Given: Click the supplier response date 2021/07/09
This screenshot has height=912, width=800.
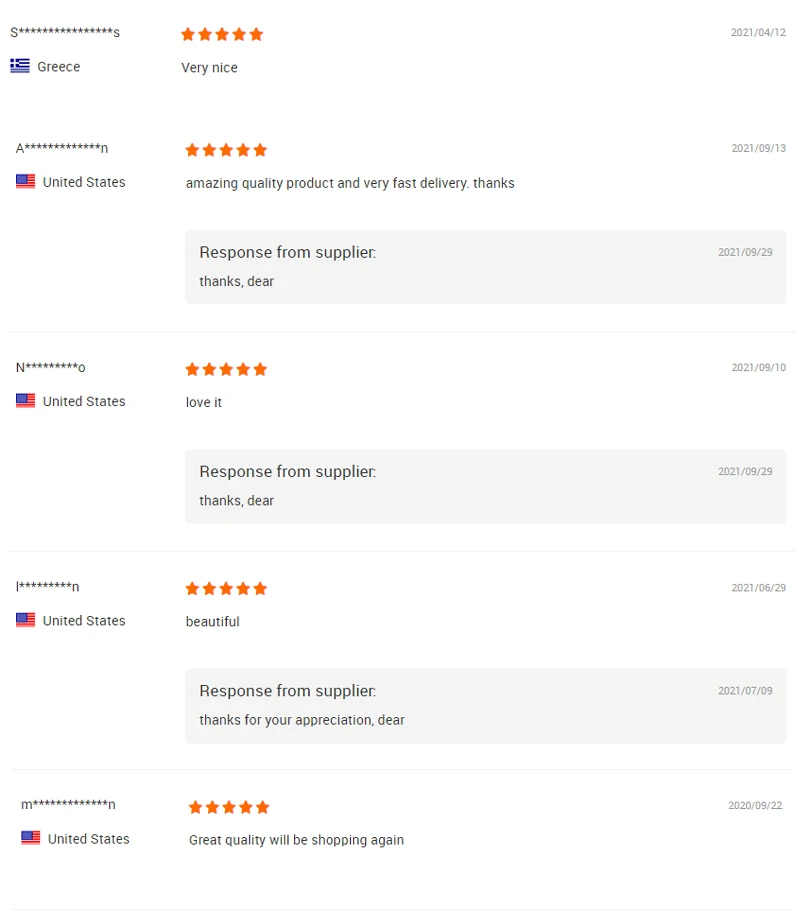Looking at the screenshot, I should (745, 691).
